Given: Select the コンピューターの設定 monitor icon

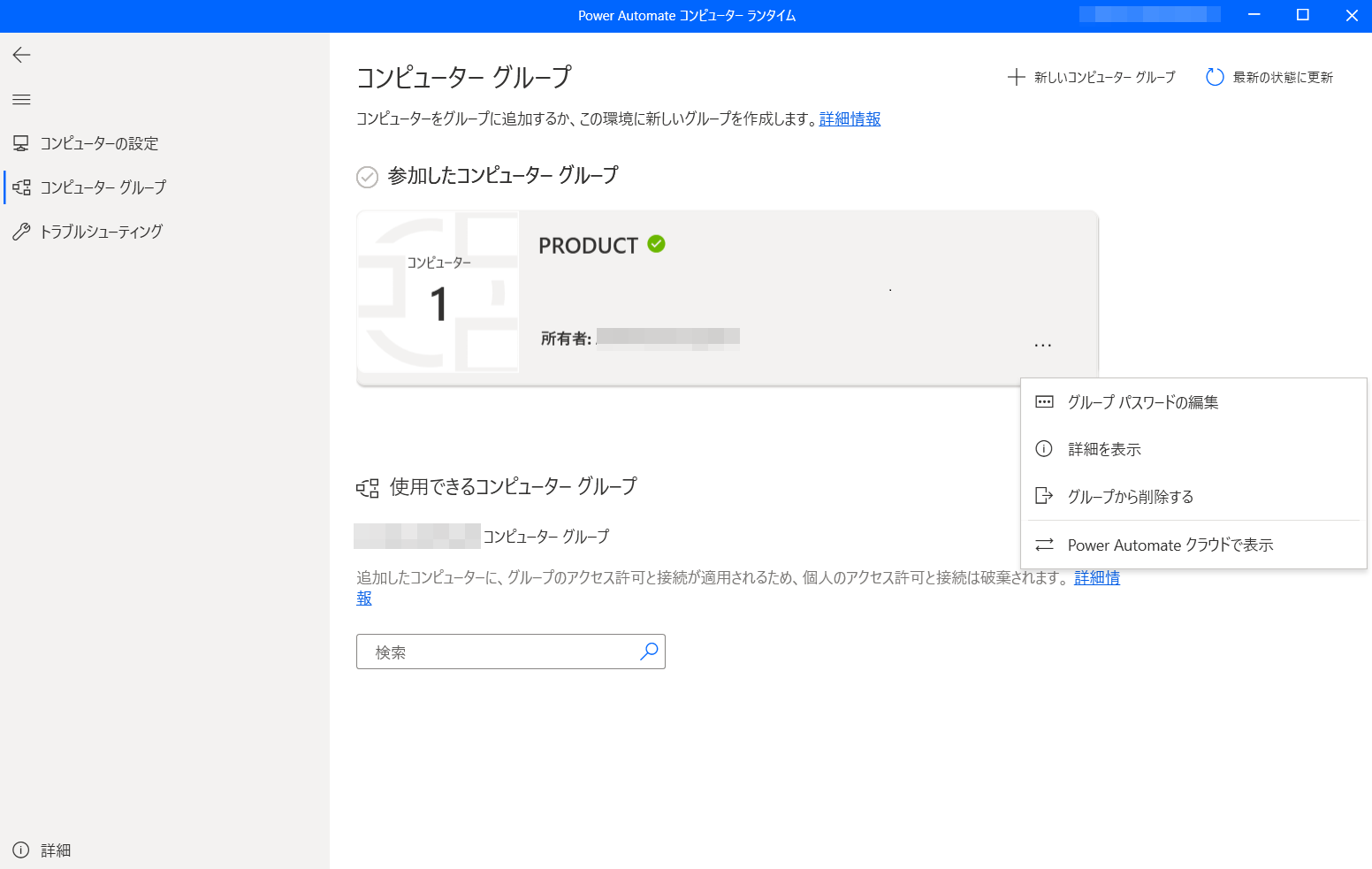Looking at the screenshot, I should [22, 142].
